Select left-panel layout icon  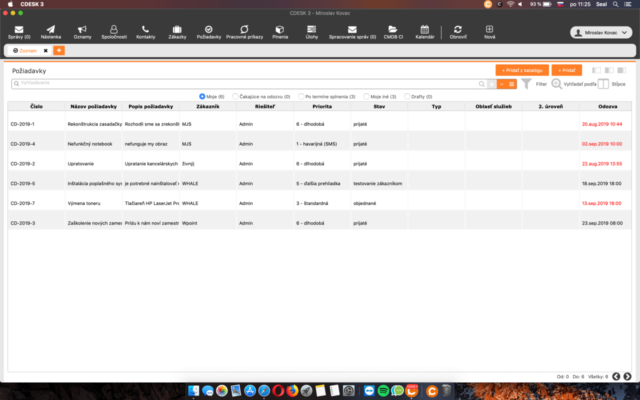click(x=596, y=70)
